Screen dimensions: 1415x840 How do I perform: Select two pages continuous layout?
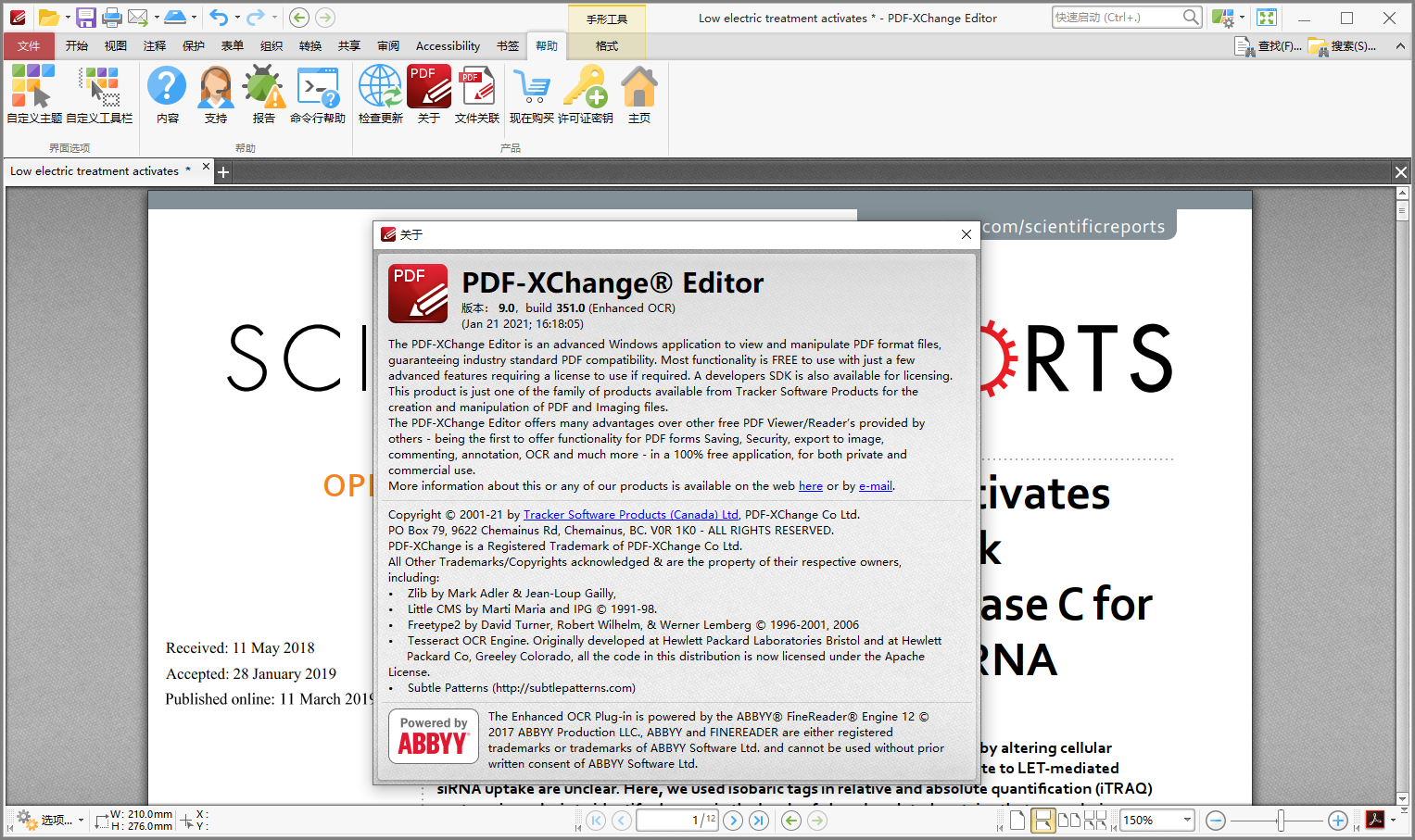coord(1095,820)
